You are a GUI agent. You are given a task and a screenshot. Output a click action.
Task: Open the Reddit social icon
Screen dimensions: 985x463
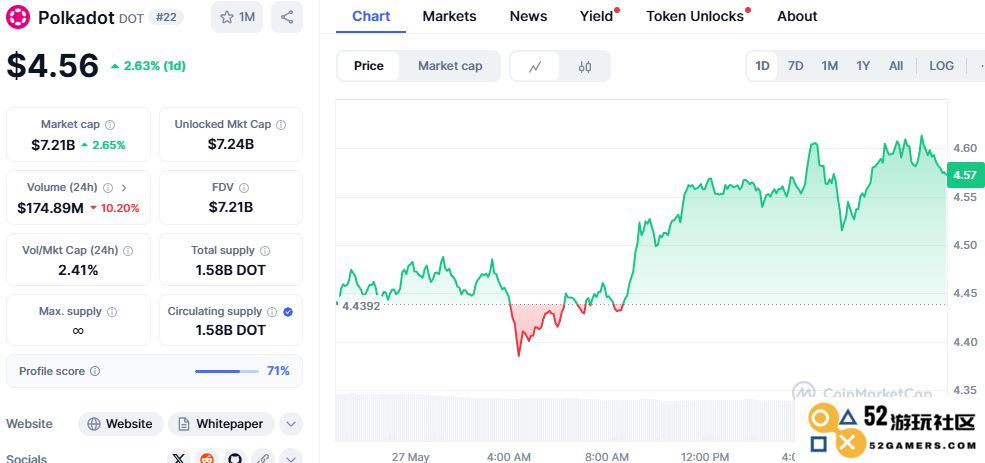click(x=207, y=458)
